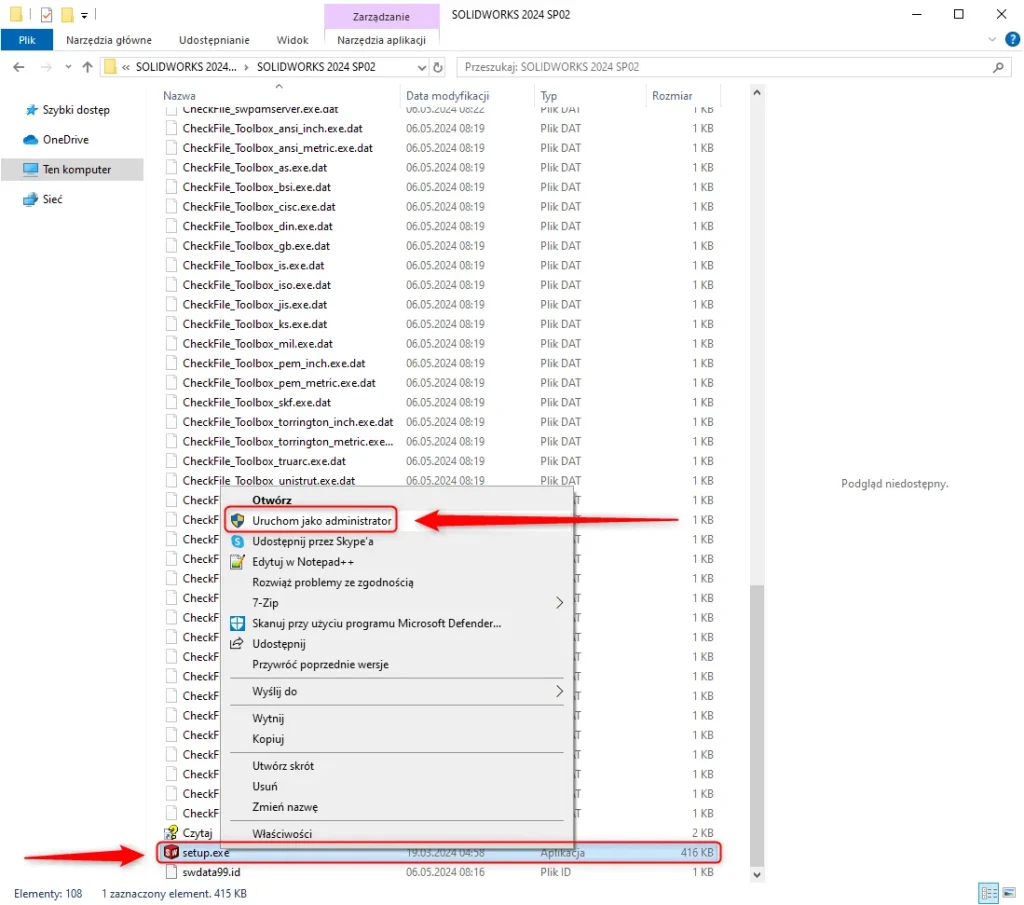Click the admin shield icon in menu

[238, 520]
